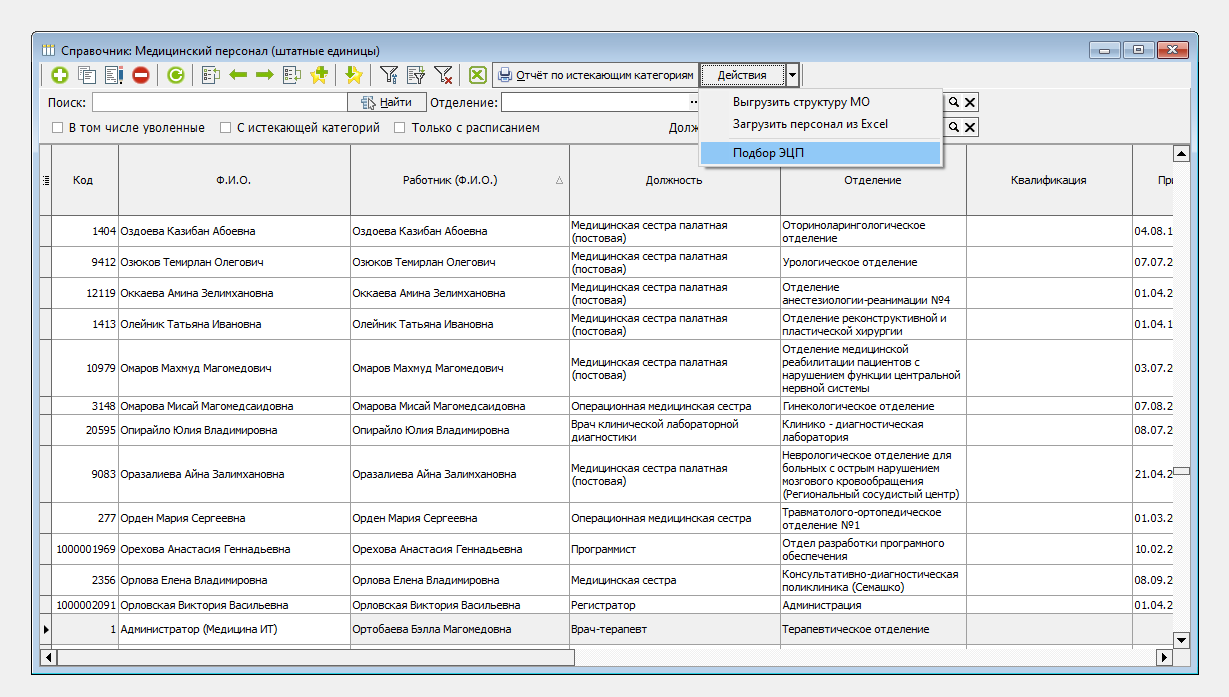The image size is (1229, 697).
Task: Click the green plus add record icon
Action: pos(60,75)
